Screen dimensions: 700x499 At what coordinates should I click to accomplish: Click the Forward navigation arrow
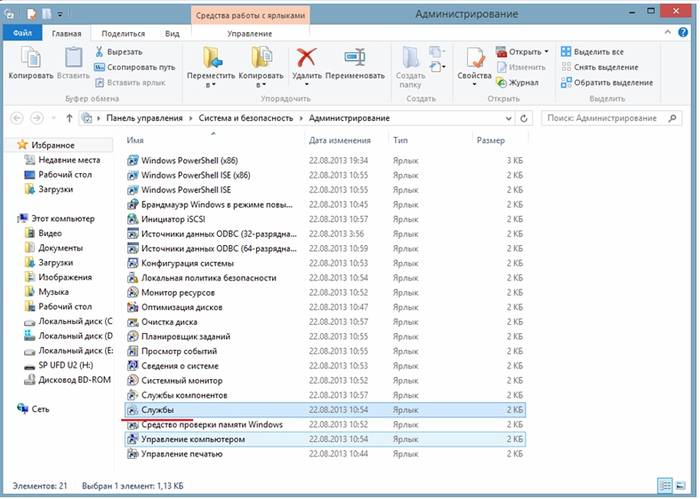tap(37, 118)
